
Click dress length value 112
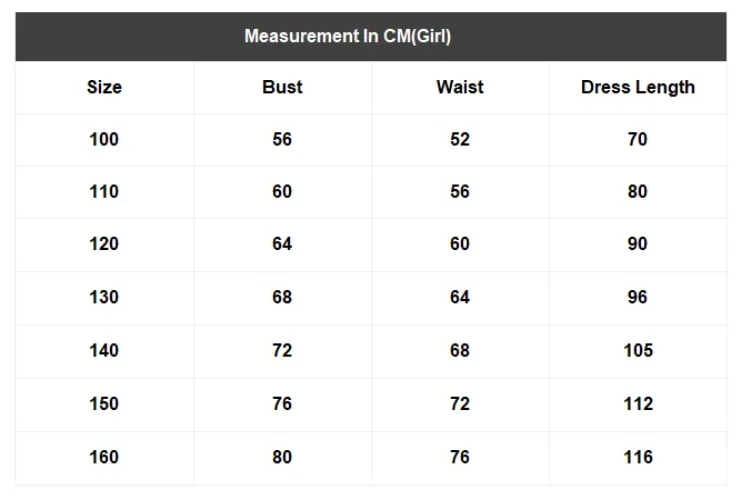(x=637, y=403)
